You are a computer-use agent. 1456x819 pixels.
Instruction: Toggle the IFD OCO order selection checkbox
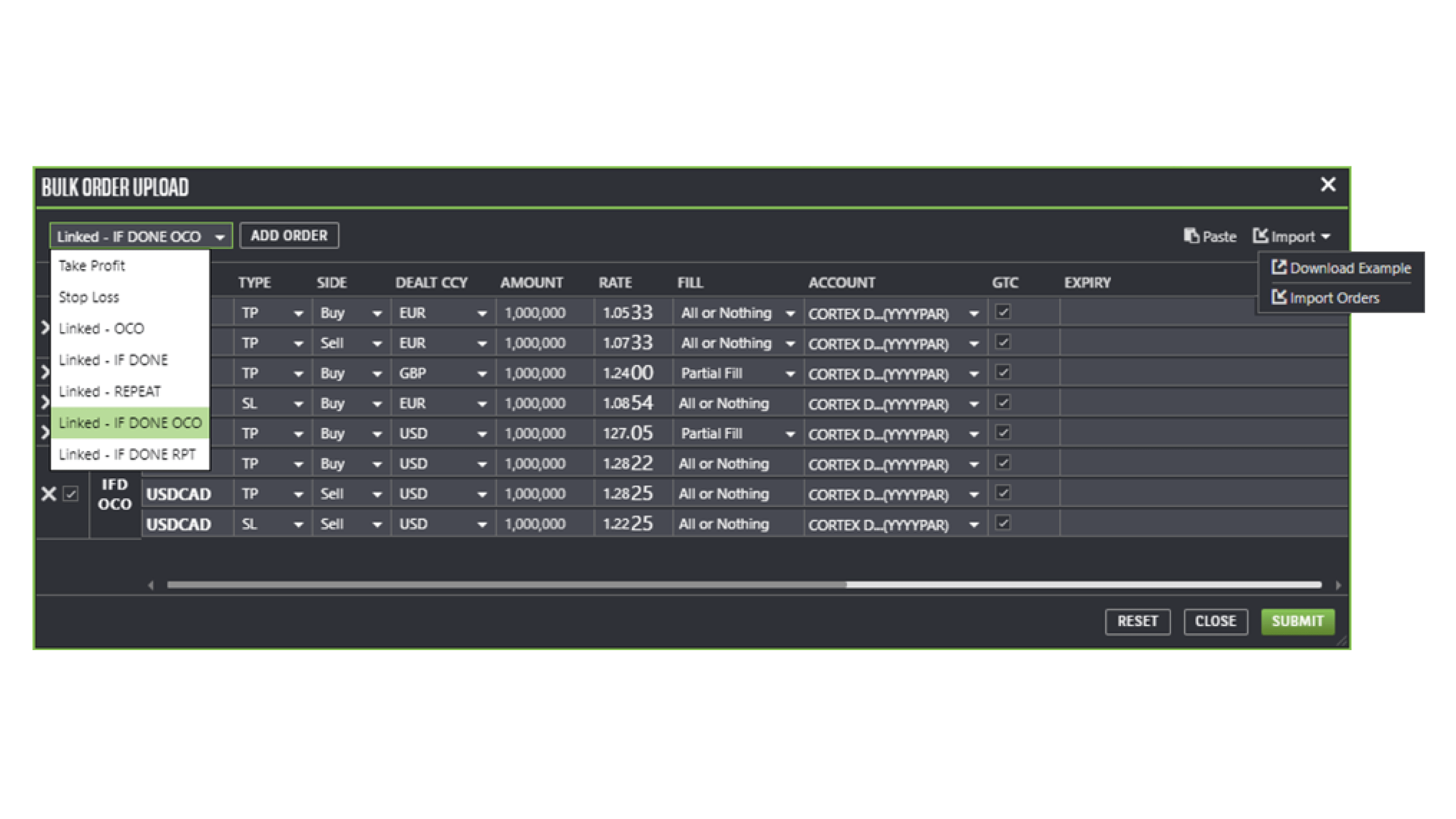(x=71, y=494)
